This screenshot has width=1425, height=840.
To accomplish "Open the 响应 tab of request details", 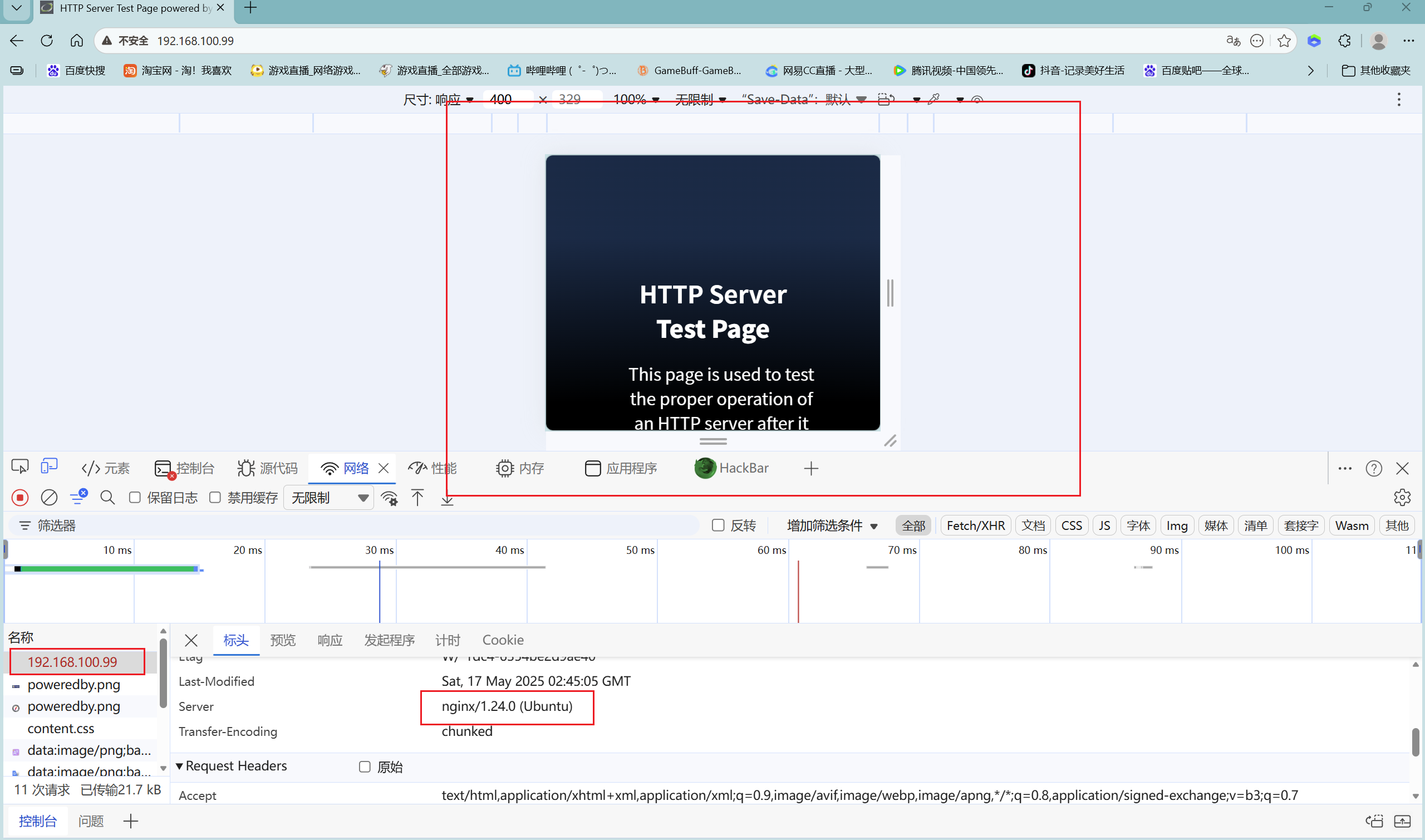I will click(330, 640).
